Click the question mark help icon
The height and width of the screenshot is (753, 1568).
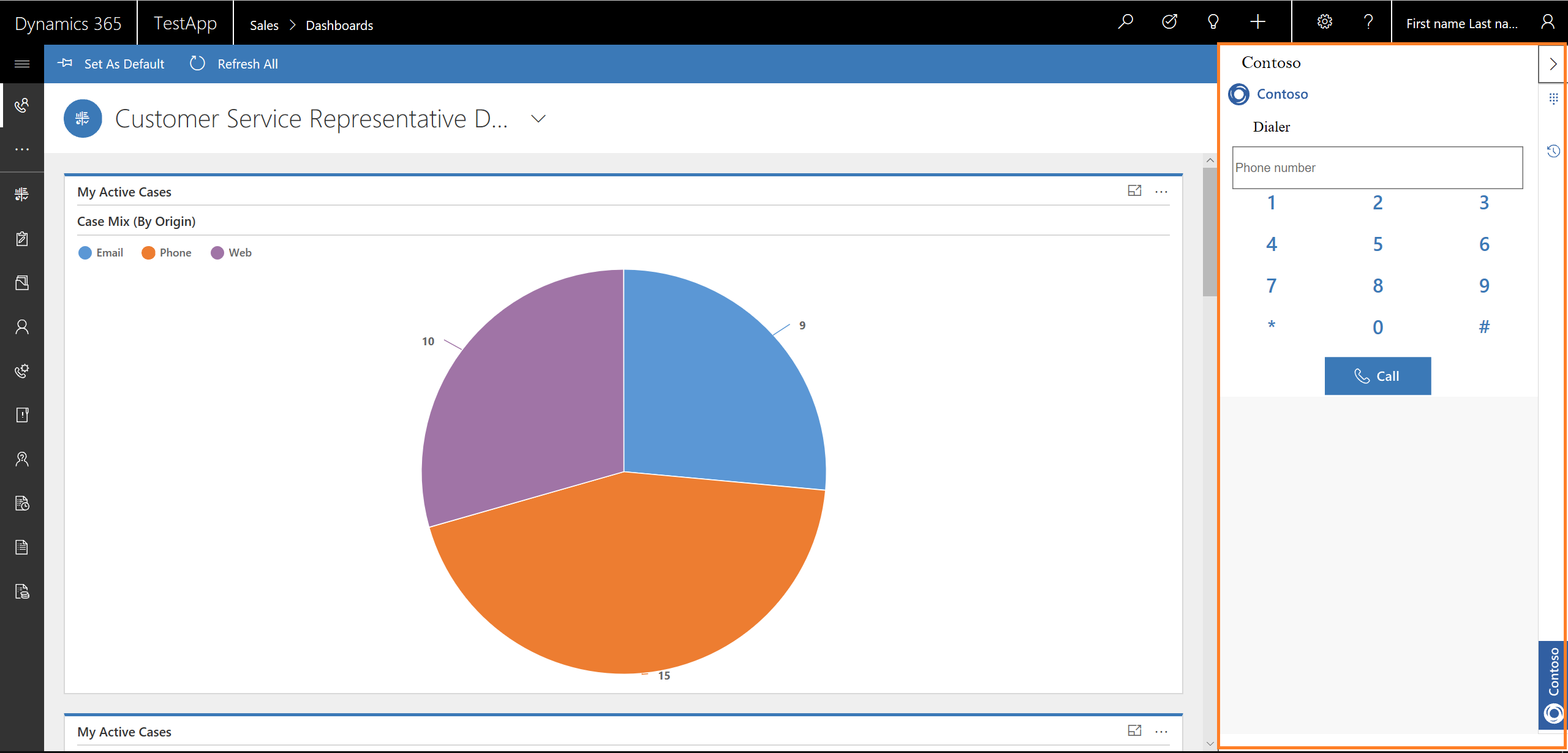pos(1368,23)
